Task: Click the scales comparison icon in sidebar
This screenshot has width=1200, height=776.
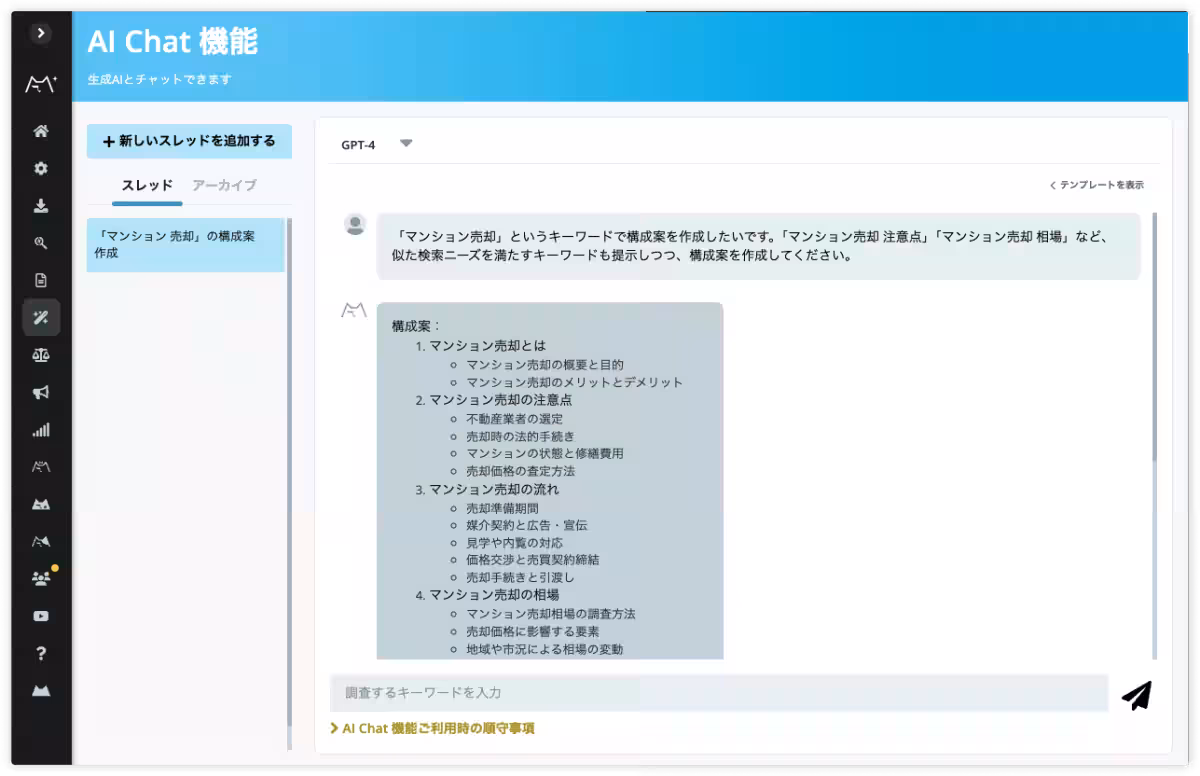Action: click(40, 354)
